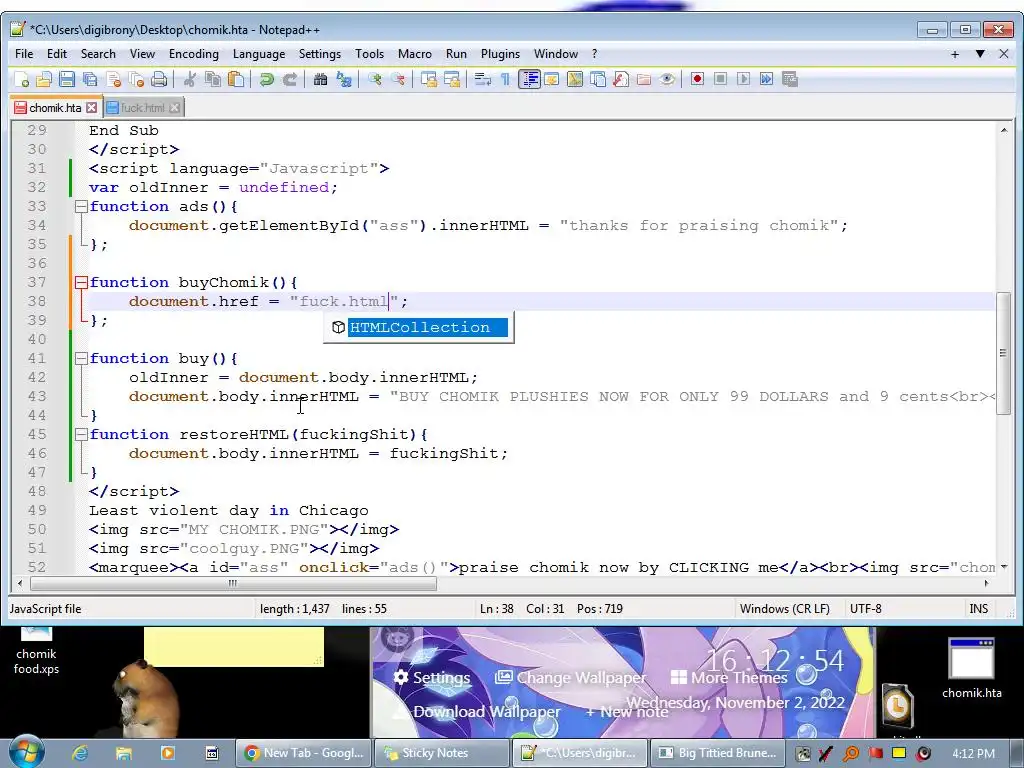Click the Copy toolbar icon
Screen dimensions: 1024x768
tap(213, 79)
